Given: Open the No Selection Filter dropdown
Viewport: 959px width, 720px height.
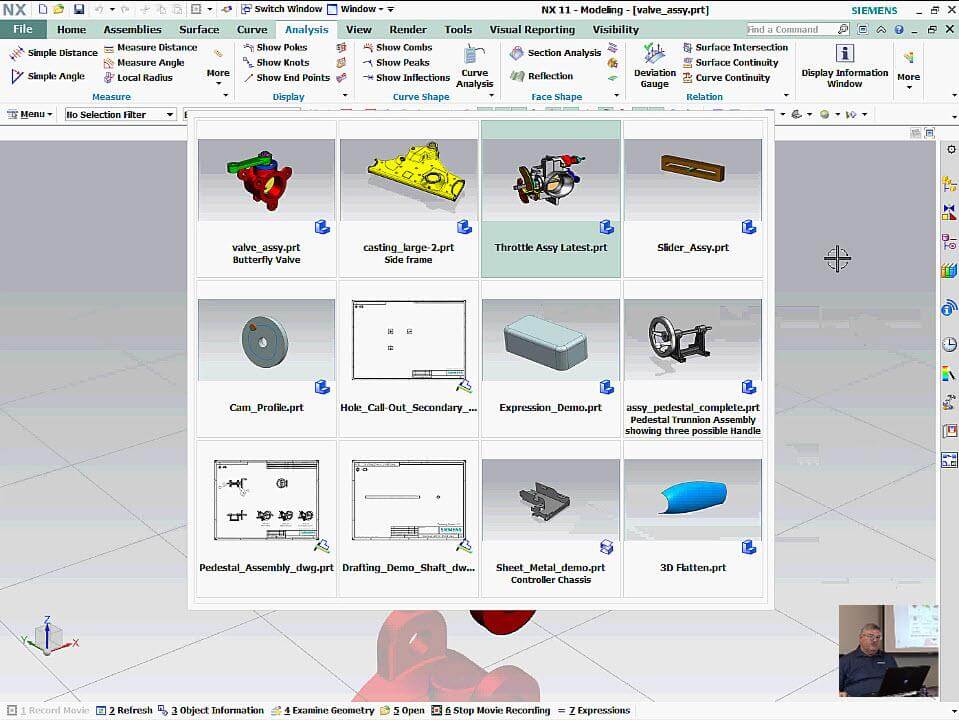Looking at the screenshot, I should tap(120, 114).
